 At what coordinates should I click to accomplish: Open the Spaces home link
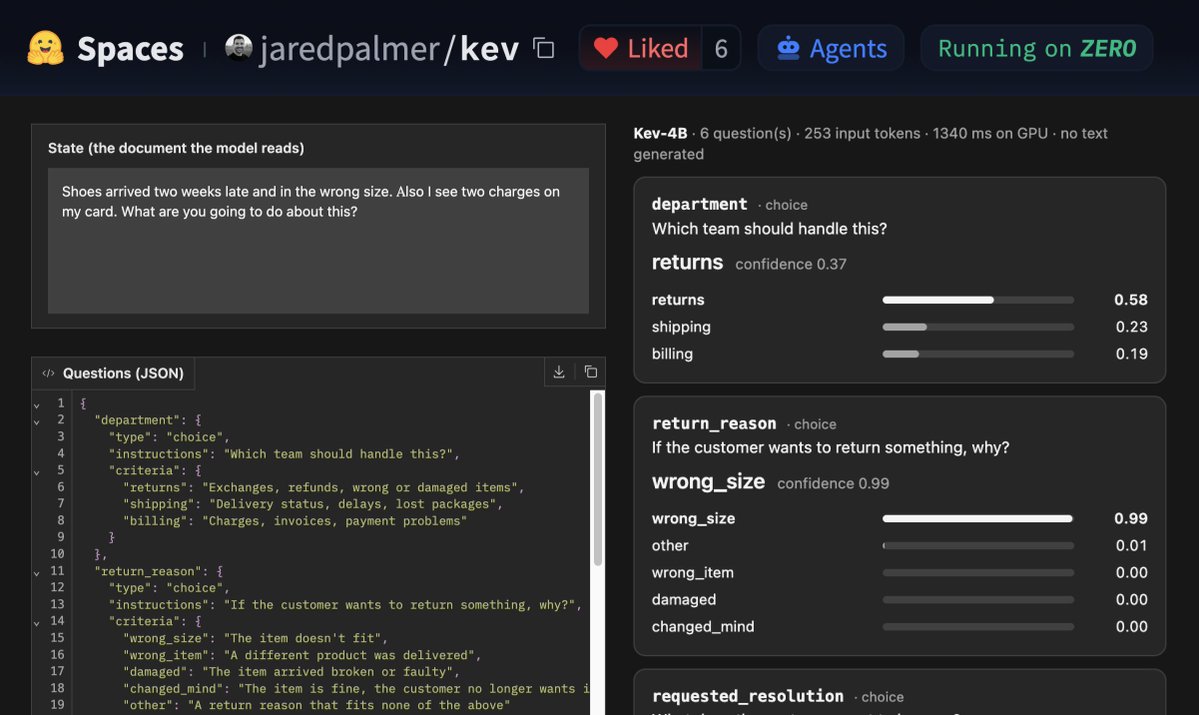click(x=130, y=49)
